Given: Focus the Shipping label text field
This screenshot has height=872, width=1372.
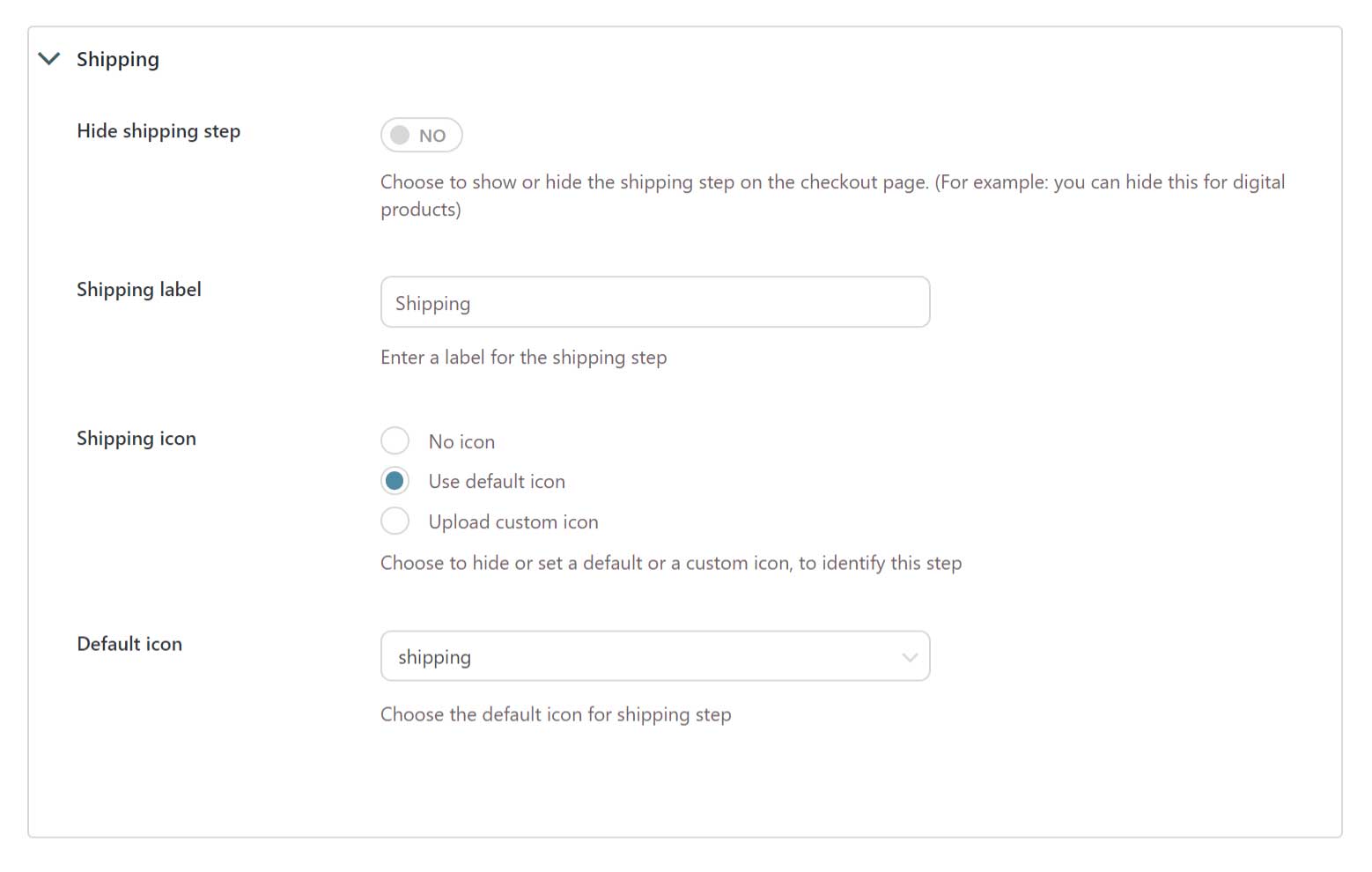Looking at the screenshot, I should click(x=654, y=303).
